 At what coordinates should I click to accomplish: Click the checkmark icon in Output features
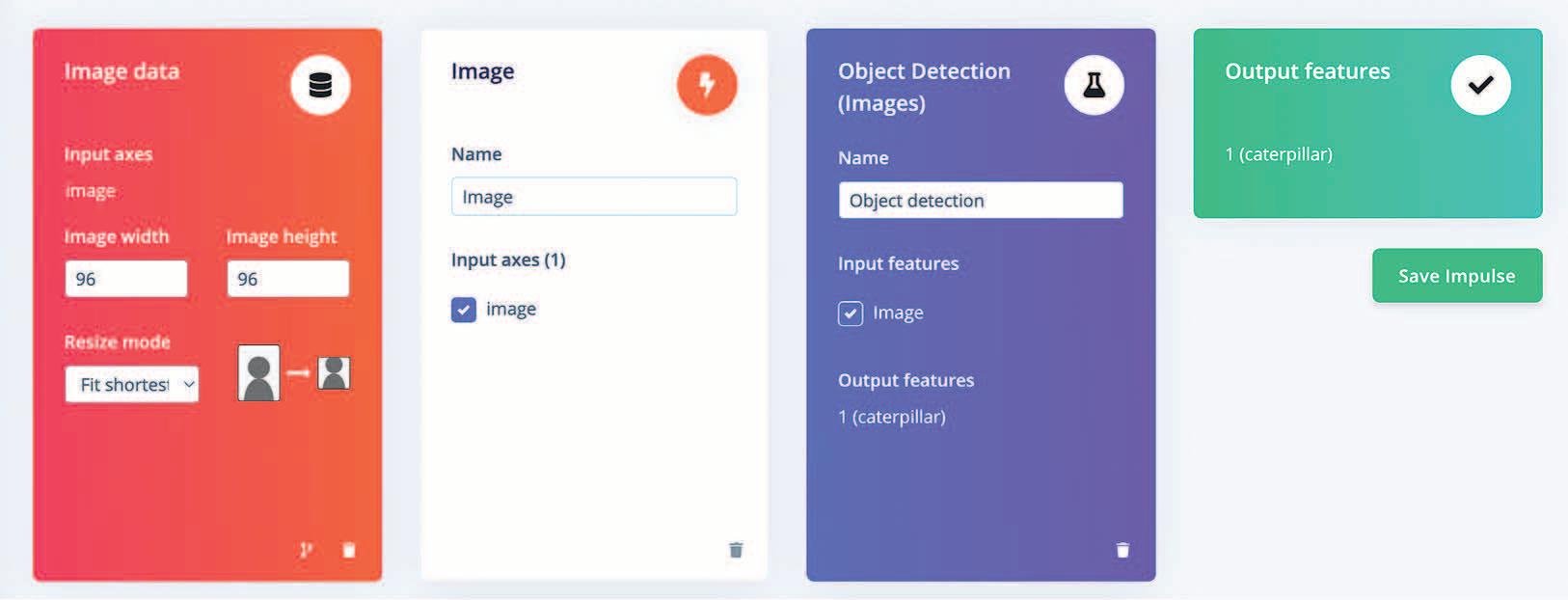(1480, 86)
